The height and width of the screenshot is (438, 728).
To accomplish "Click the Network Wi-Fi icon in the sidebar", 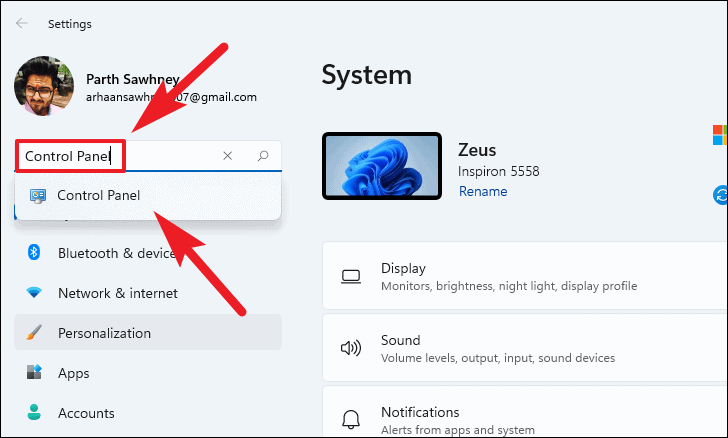I will [x=34, y=293].
